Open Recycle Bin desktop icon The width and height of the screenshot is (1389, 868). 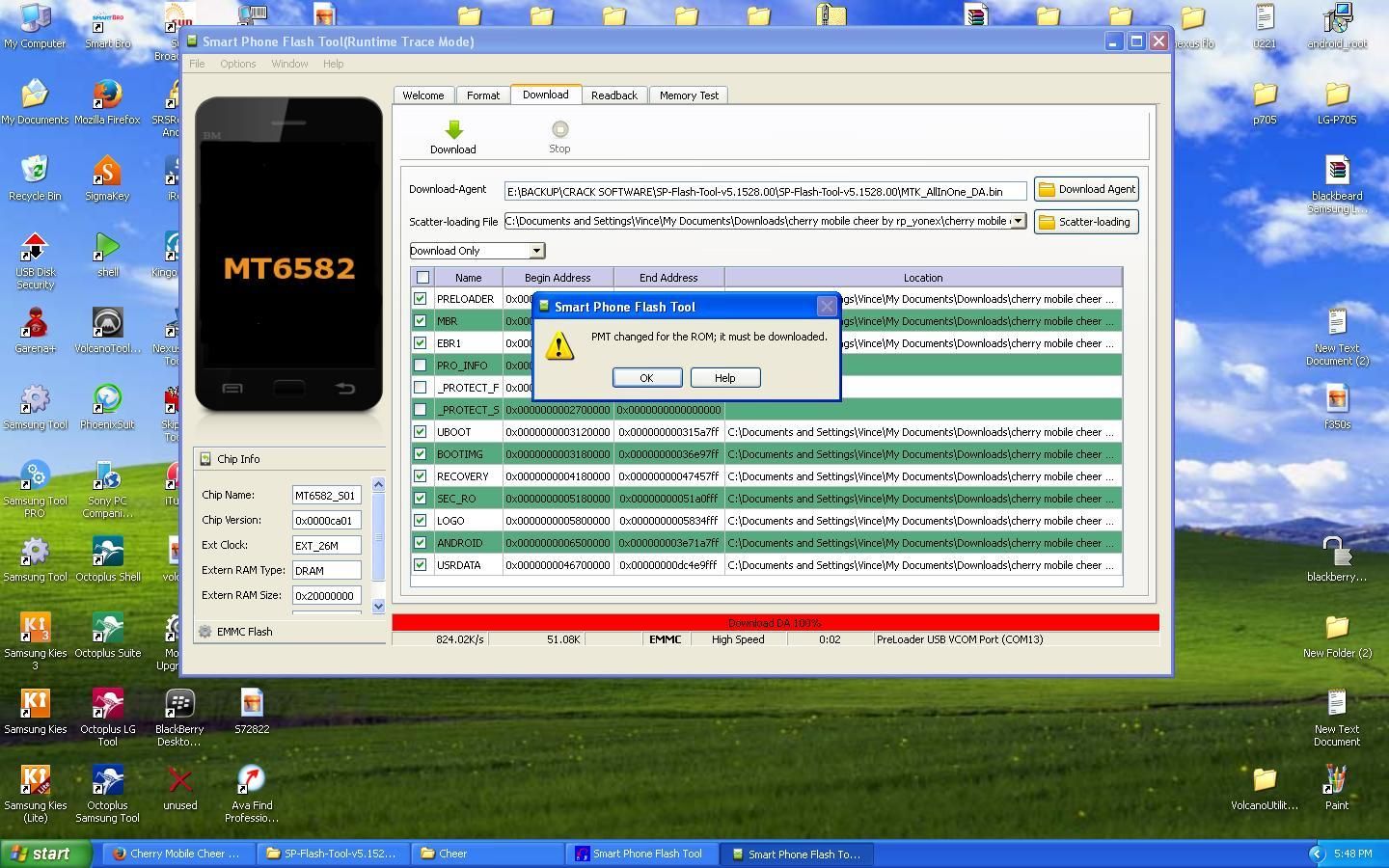click(35, 171)
